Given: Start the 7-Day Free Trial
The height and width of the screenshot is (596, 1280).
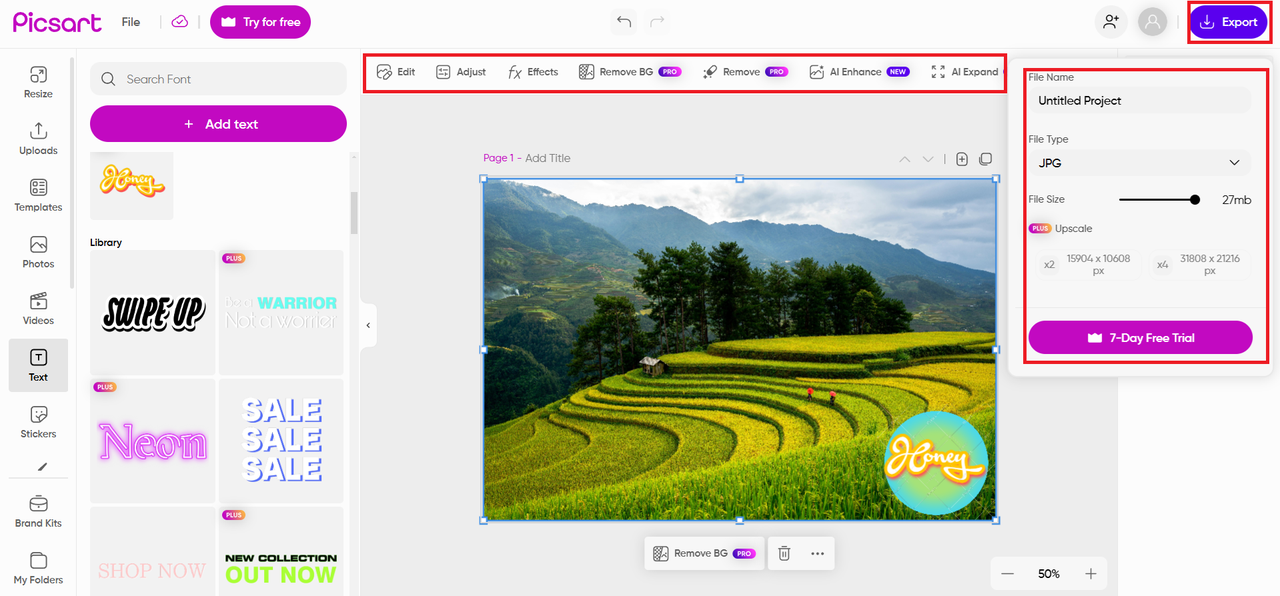Looking at the screenshot, I should coord(1140,338).
